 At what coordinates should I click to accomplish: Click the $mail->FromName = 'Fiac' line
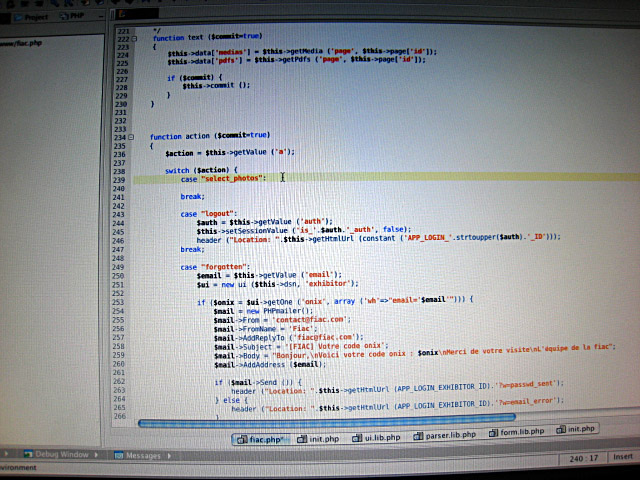coord(265,329)
